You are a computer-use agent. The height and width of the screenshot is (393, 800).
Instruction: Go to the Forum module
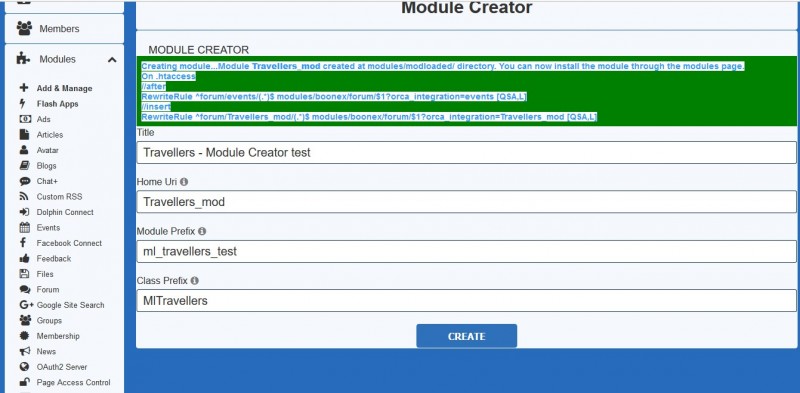(x=48, y=289)
